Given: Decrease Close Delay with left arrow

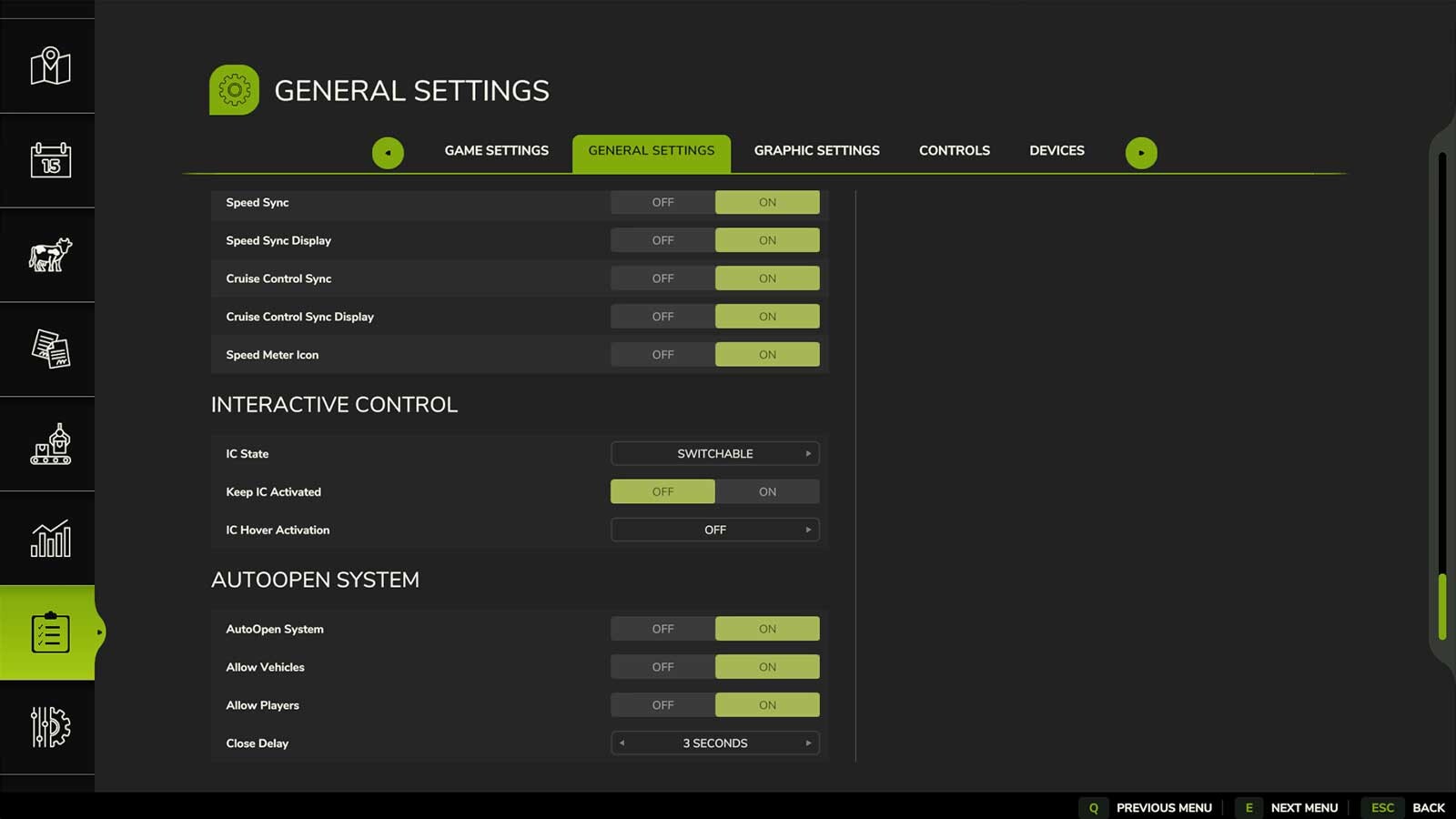Looking at the screenshot, I should pyautogui.click(x=622, y=743).
